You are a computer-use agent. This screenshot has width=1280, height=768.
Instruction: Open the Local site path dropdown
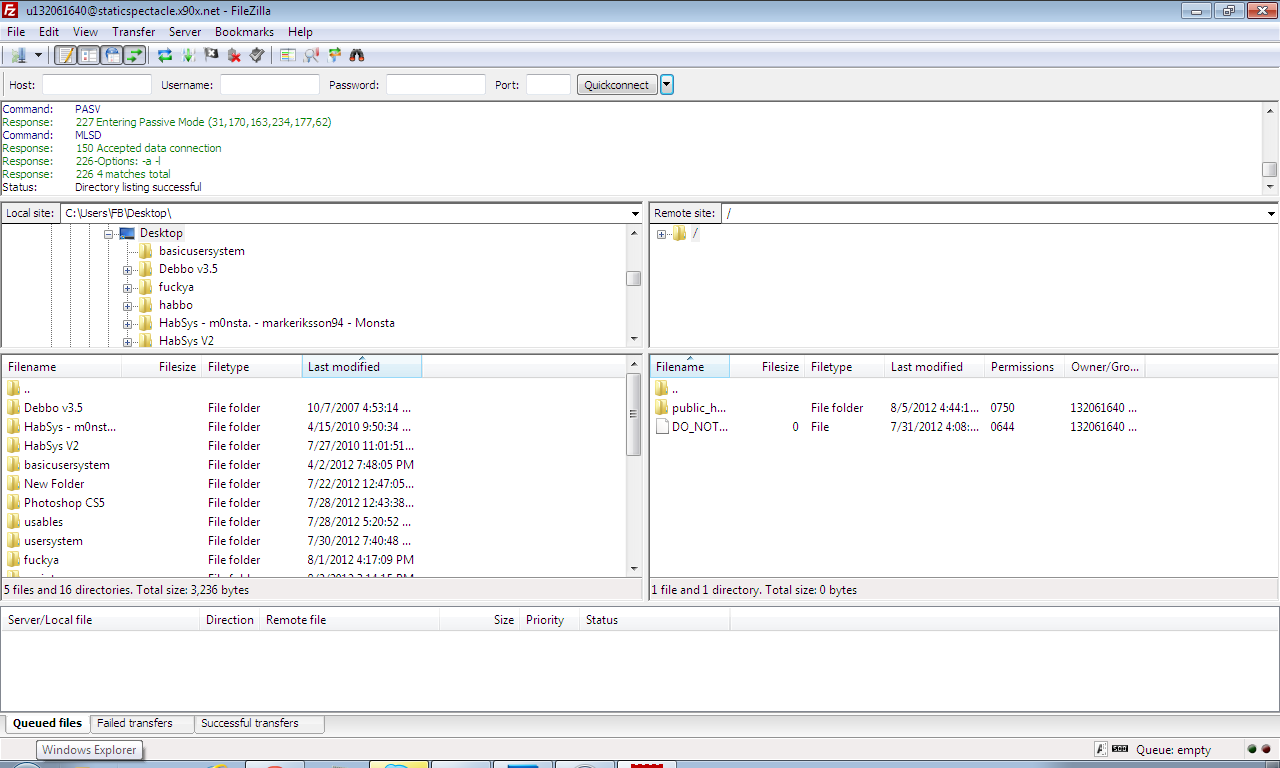click(636, 213)
